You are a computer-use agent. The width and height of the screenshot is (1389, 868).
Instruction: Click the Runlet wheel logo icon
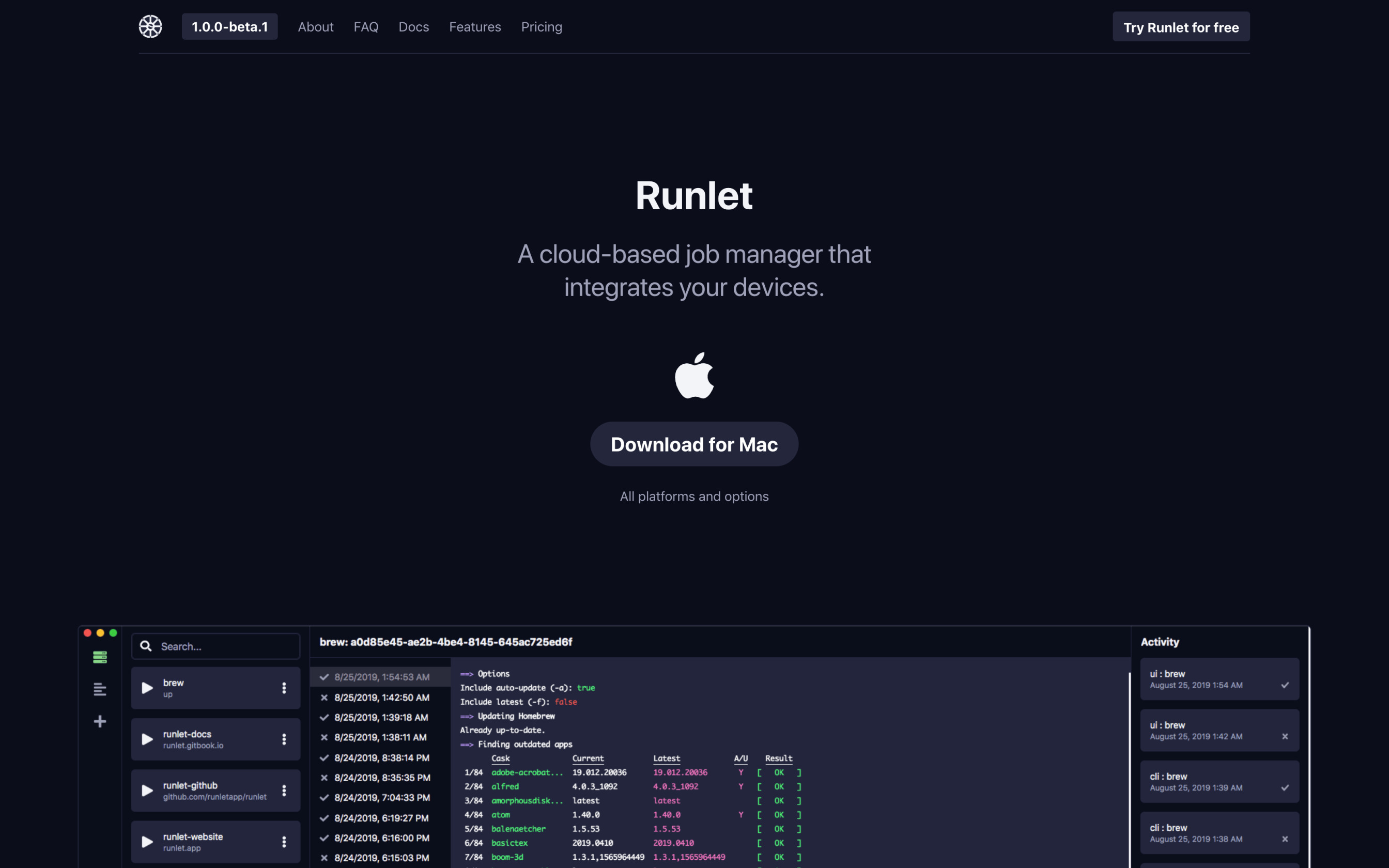point(150,26)
